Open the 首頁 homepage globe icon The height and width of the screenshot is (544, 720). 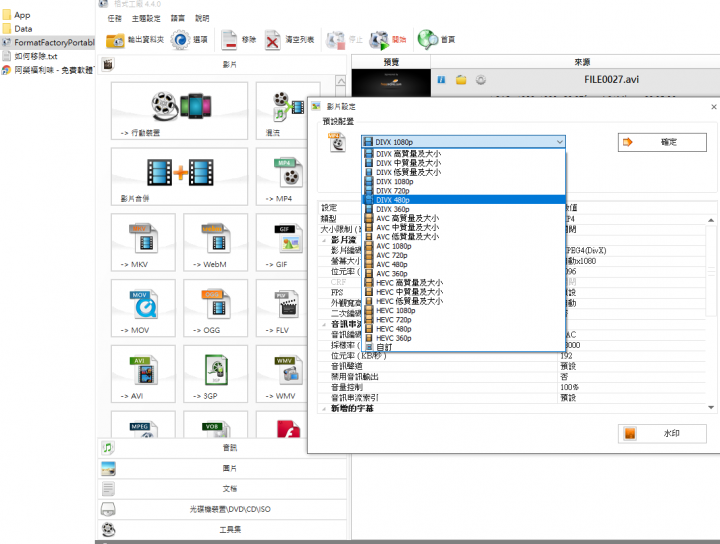point(436,40)
